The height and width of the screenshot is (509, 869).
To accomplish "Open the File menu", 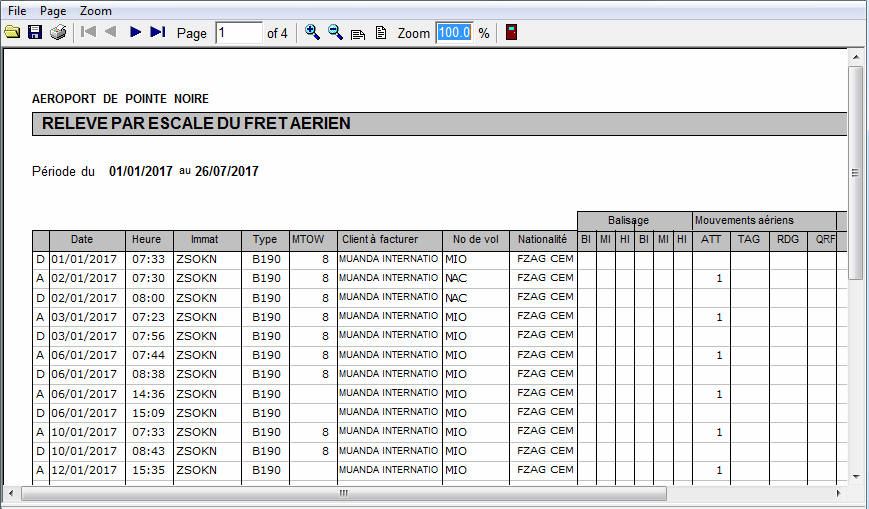I will coord(17,10).
